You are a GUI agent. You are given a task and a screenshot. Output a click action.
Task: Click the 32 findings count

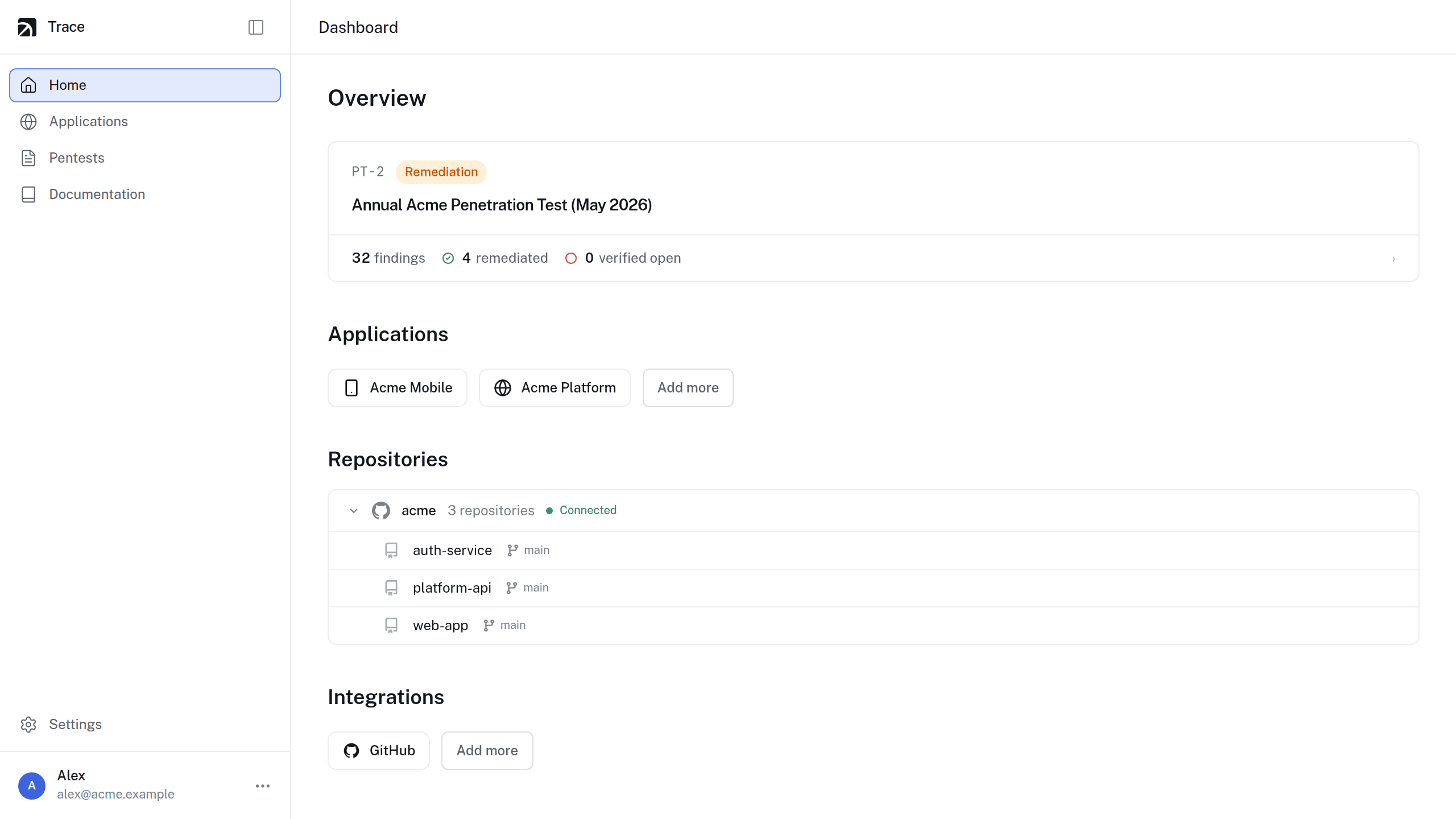(388, 258)
